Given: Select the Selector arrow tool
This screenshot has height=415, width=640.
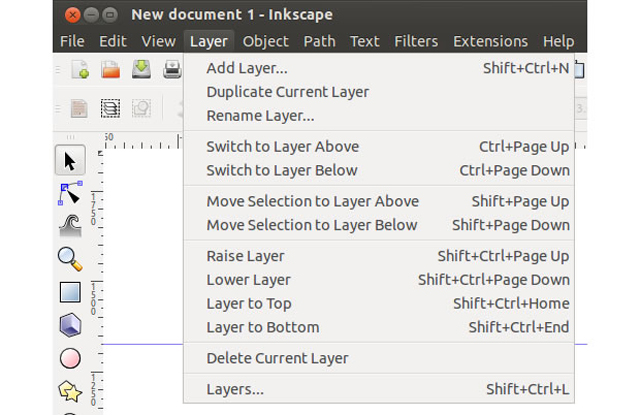Looking at the screenshot, I should click(69, 161).
